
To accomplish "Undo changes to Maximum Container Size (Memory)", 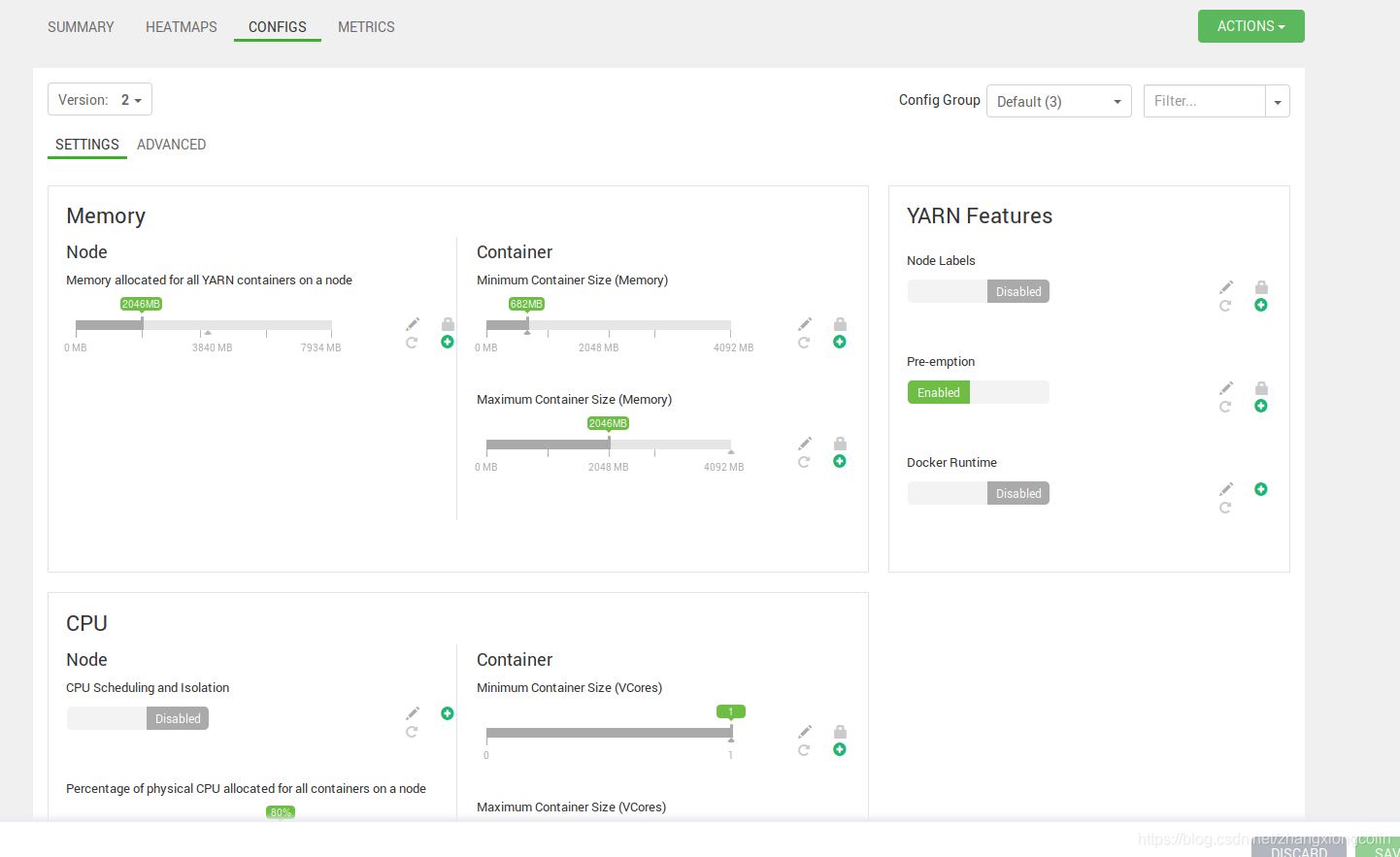I will coord(804,462).
